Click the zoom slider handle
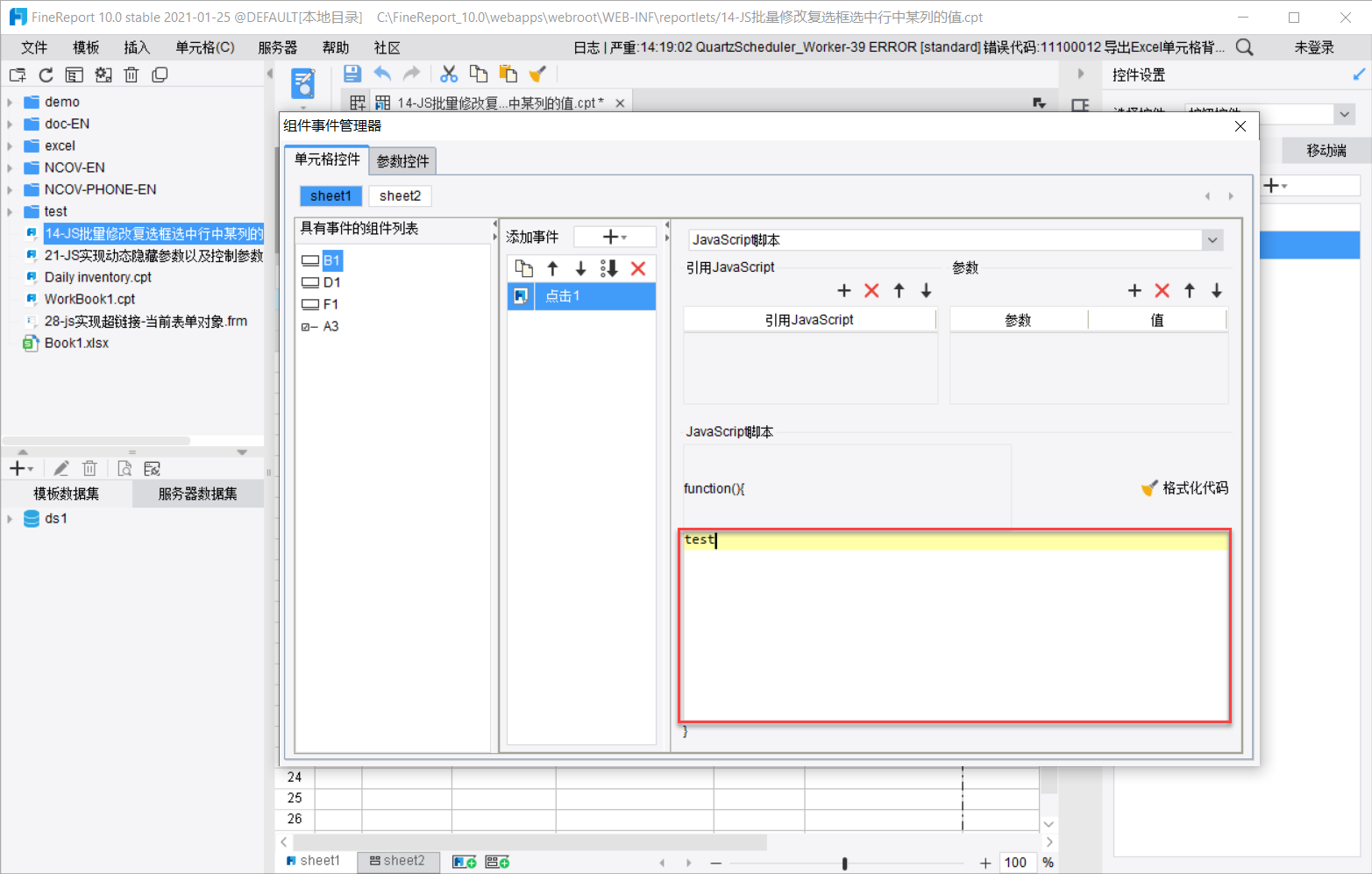This screenshot has height=874, width=1372. [x=844, y=863]
